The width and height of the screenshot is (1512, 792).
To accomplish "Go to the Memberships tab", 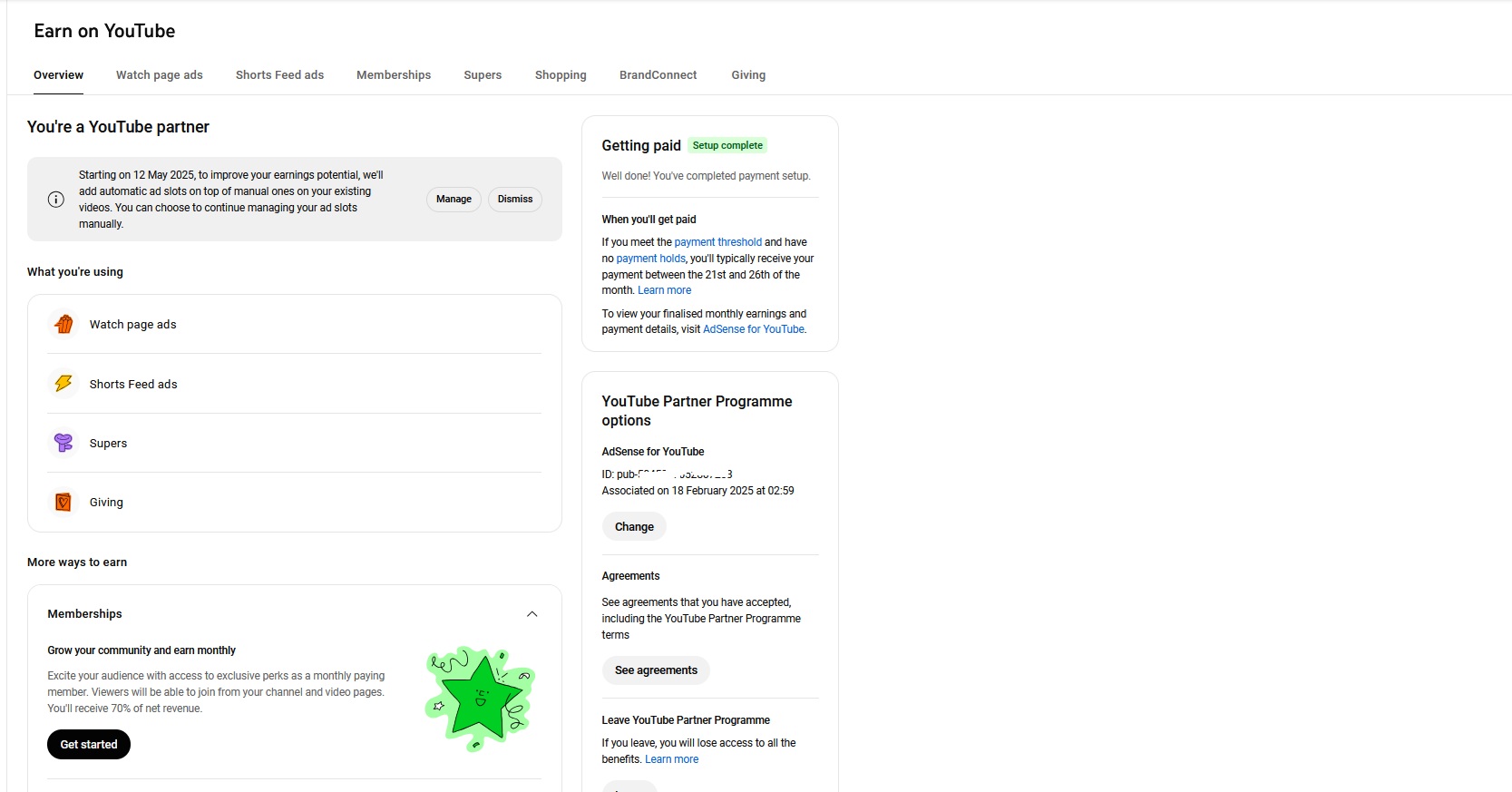I will tap(394, 75).
